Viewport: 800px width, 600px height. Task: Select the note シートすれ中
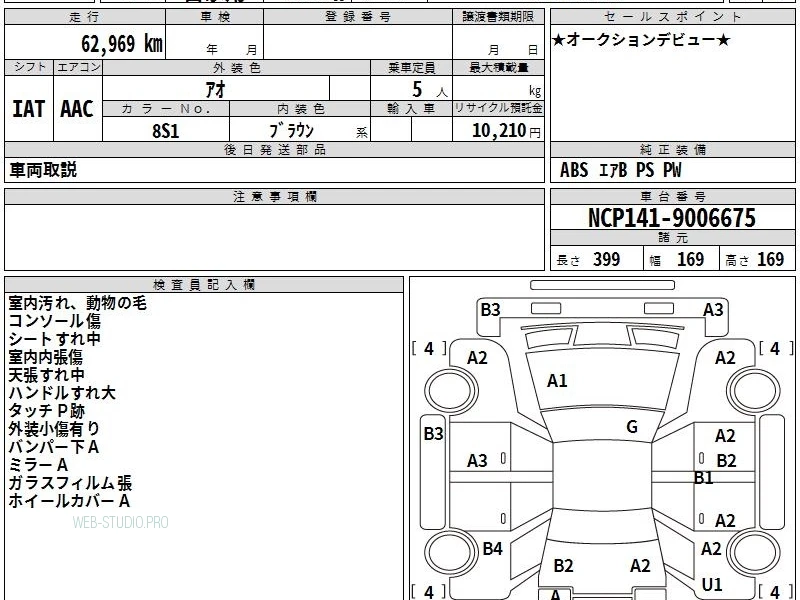click(55, 339)
